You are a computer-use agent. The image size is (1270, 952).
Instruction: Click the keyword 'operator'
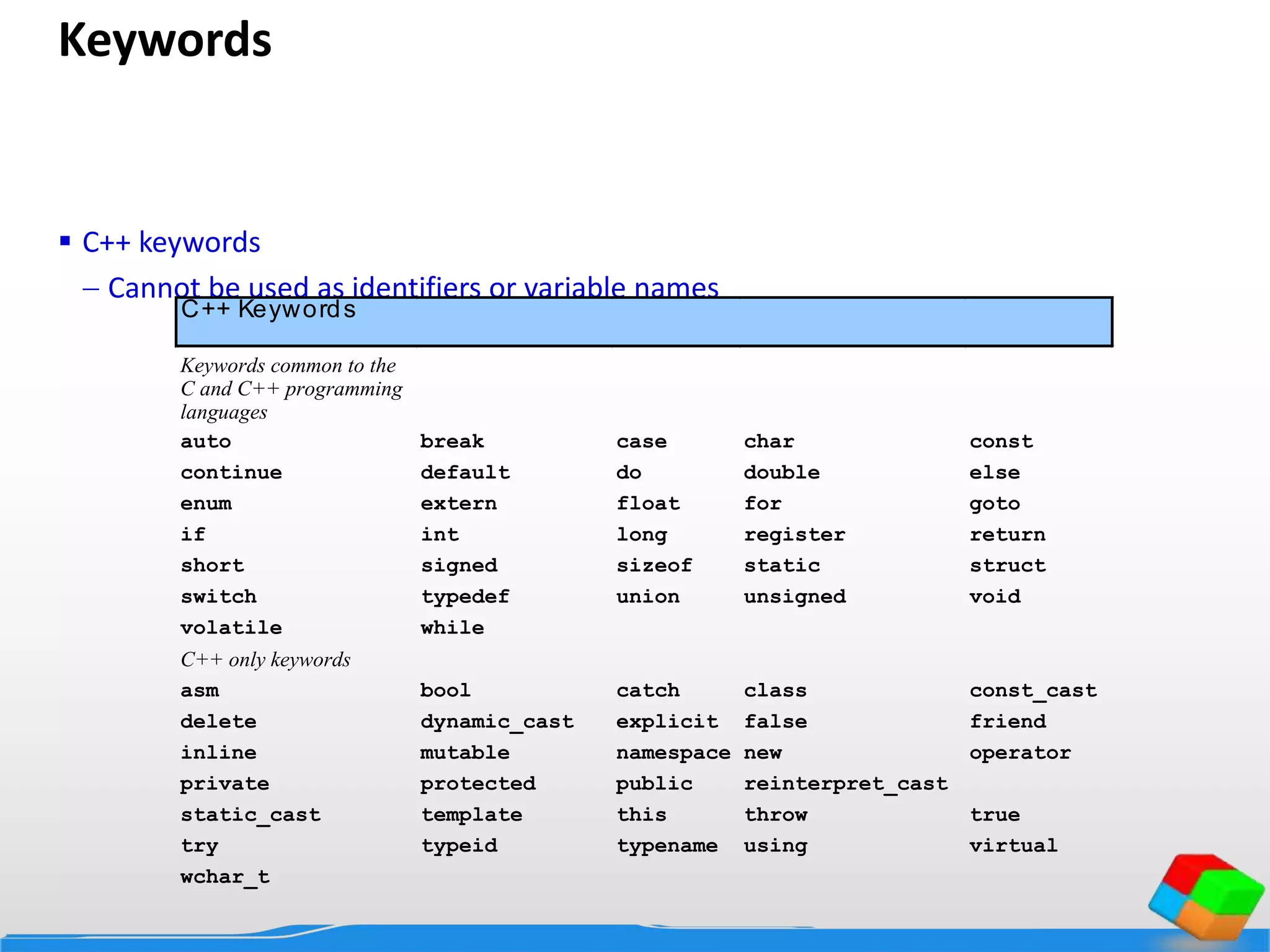pyautogui.click(x=1020, y=754)
